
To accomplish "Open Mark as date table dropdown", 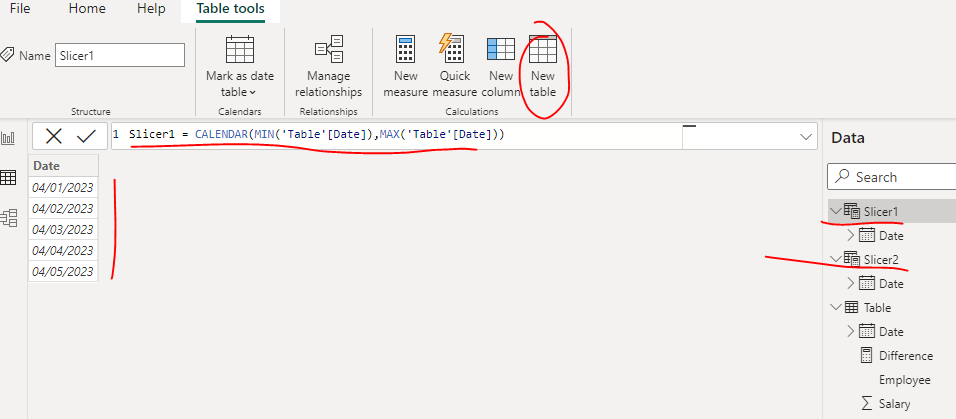I will point(240,66).
